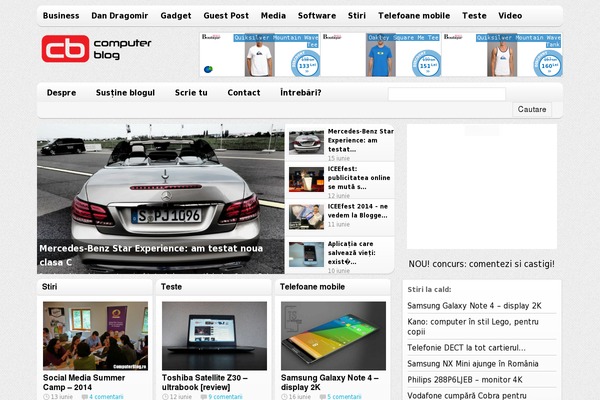Select the ICEEfest 2014 thumbnail
Image resolution: width=600 pixels, height=400 pixels.
click(x=306, y=217)
